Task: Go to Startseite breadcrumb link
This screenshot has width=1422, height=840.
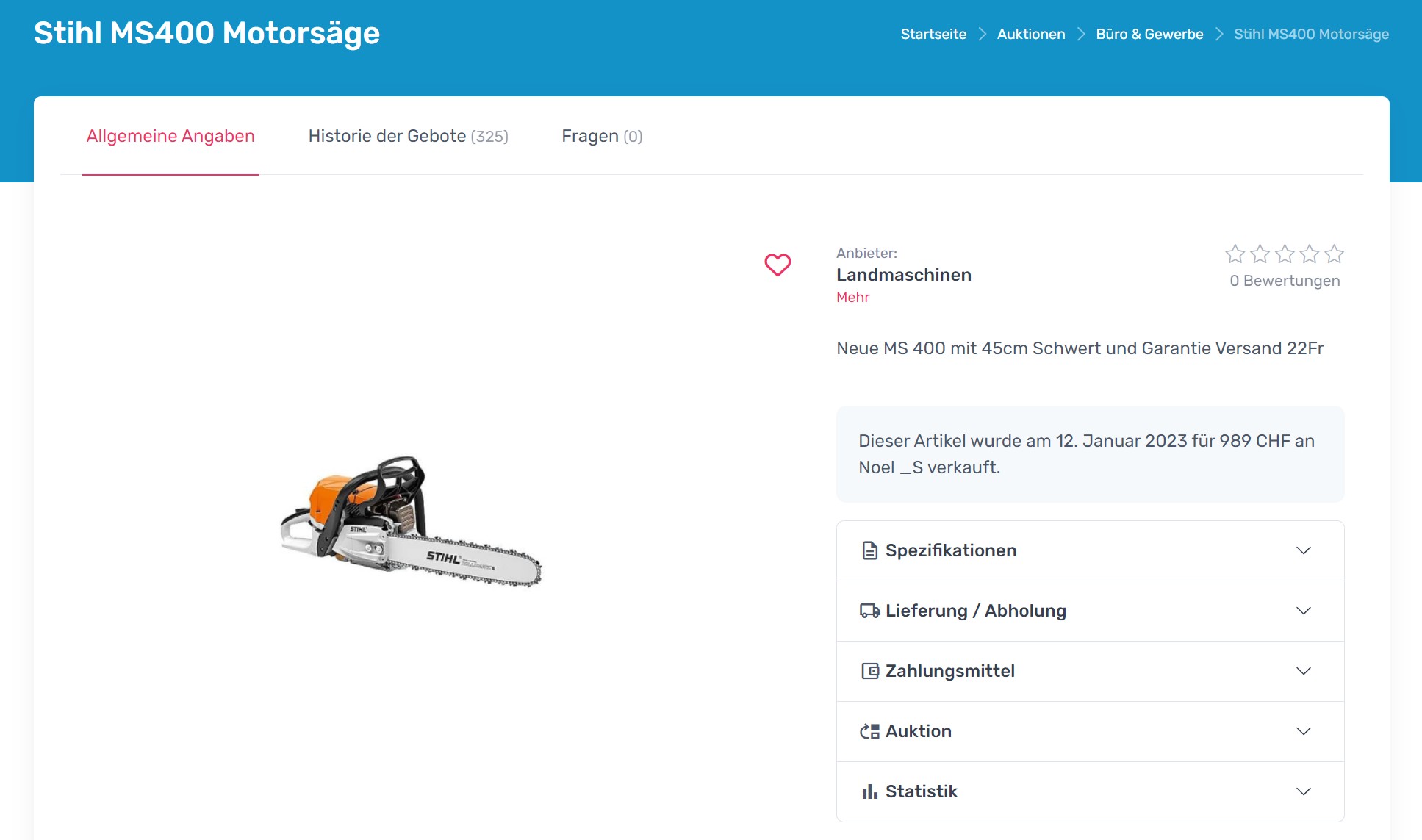Action: [x=933, y=34]
